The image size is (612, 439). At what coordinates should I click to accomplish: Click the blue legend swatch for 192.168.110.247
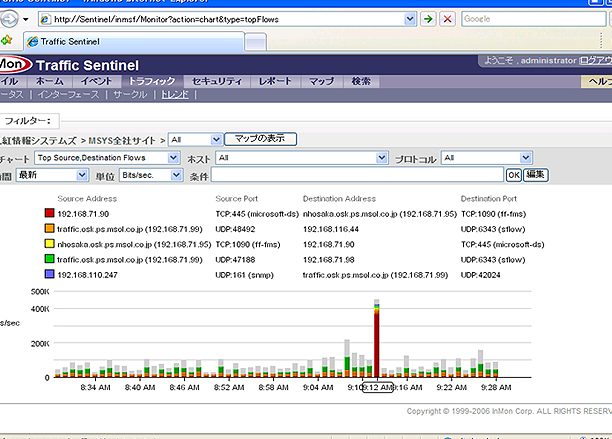tap(49, 274)
